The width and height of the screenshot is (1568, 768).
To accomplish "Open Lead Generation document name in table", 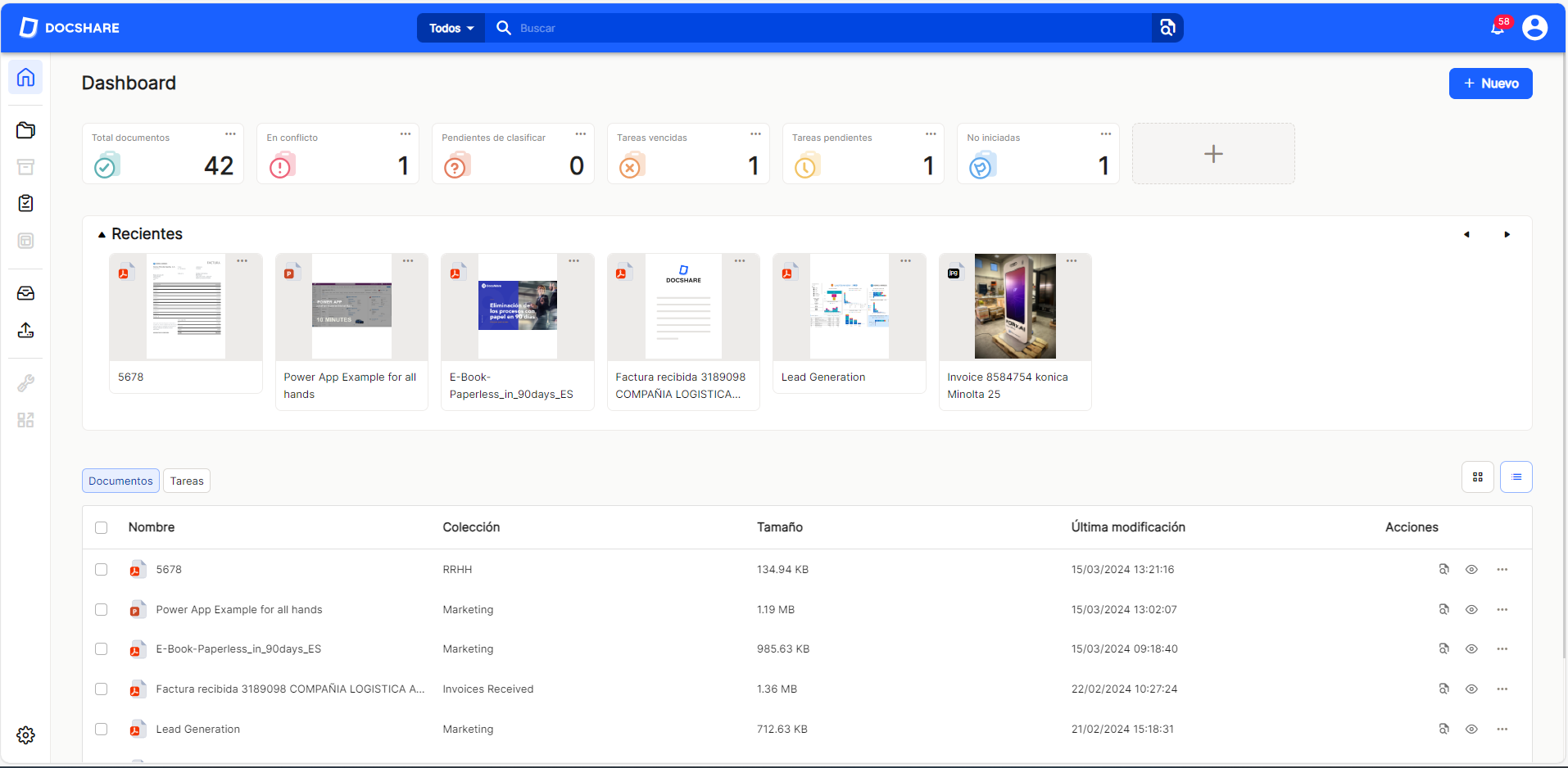I will tap(197, 729).
